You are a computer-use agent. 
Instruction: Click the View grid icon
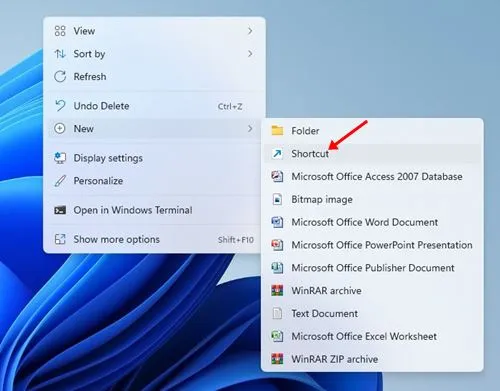(x=60, y=31)
